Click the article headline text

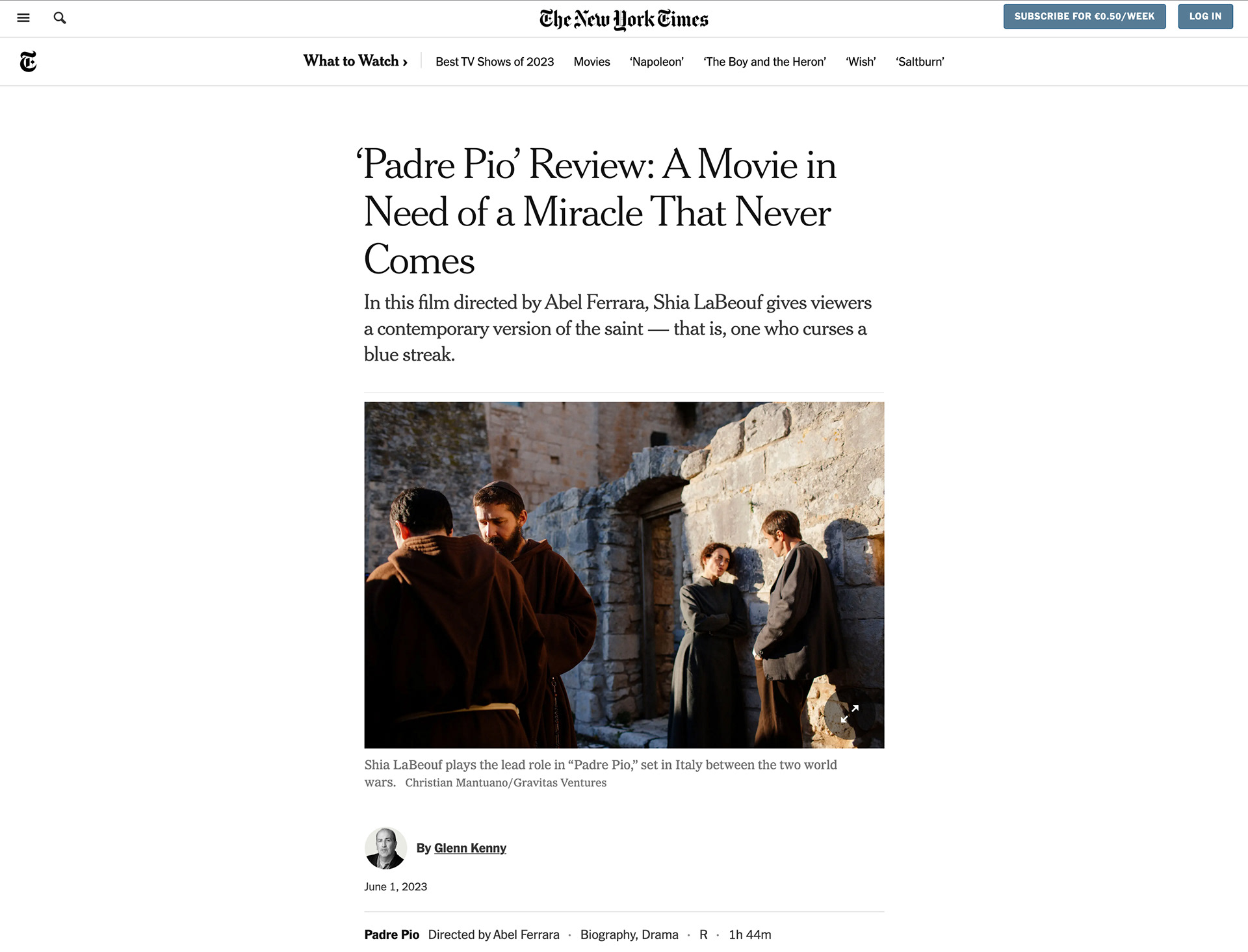(x=598, y=211)
